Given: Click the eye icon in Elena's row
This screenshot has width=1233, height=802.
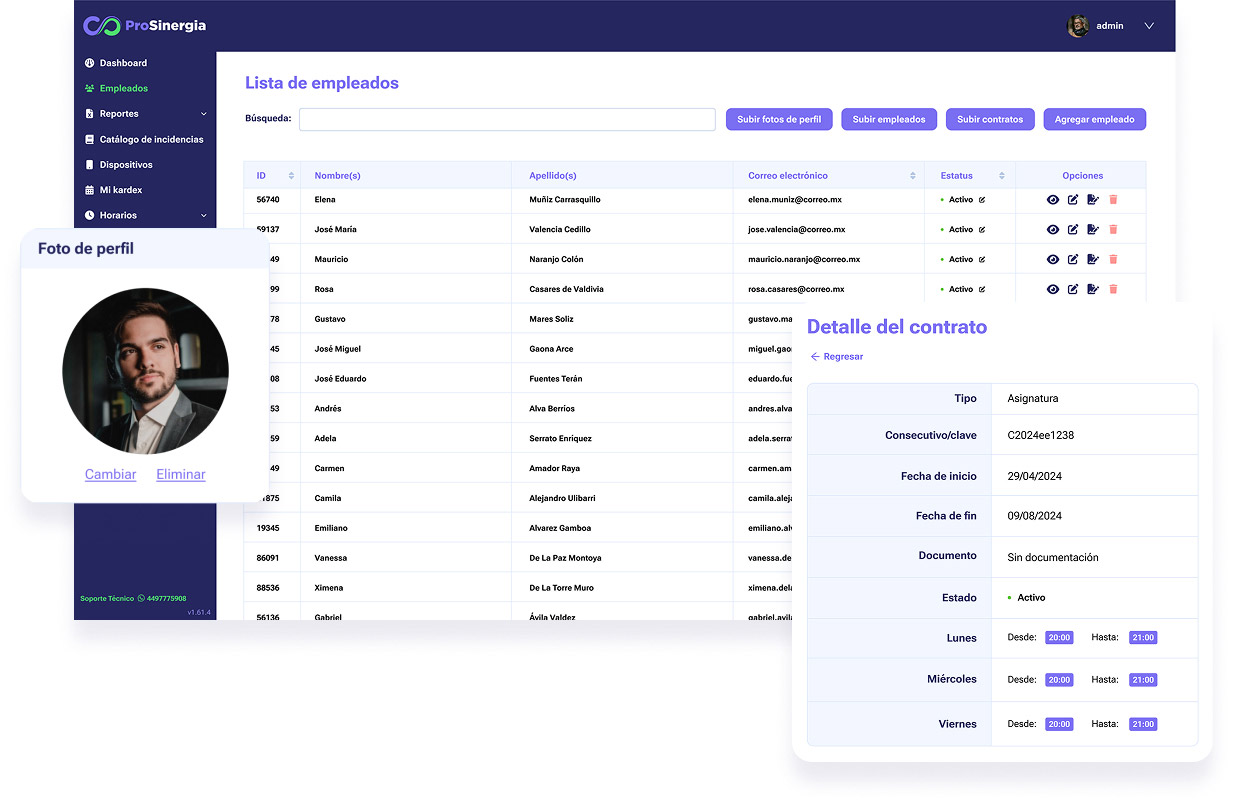Looking at the screenshot, I should pos(1052,200).
